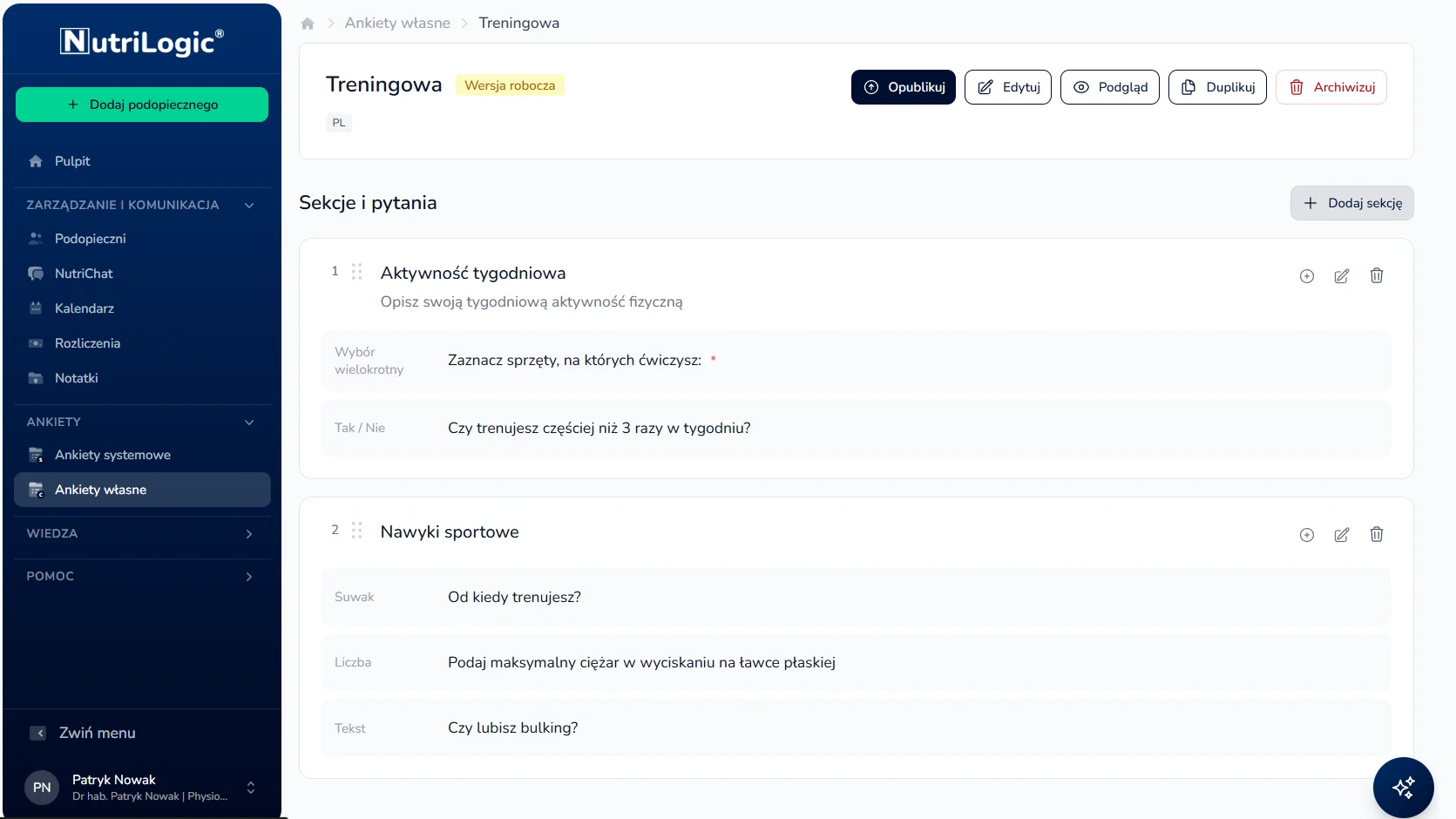Open the Podopieczni page
Image resolution: width=1456 pixels, height=819 pixels.
click(x=142, y=239)
